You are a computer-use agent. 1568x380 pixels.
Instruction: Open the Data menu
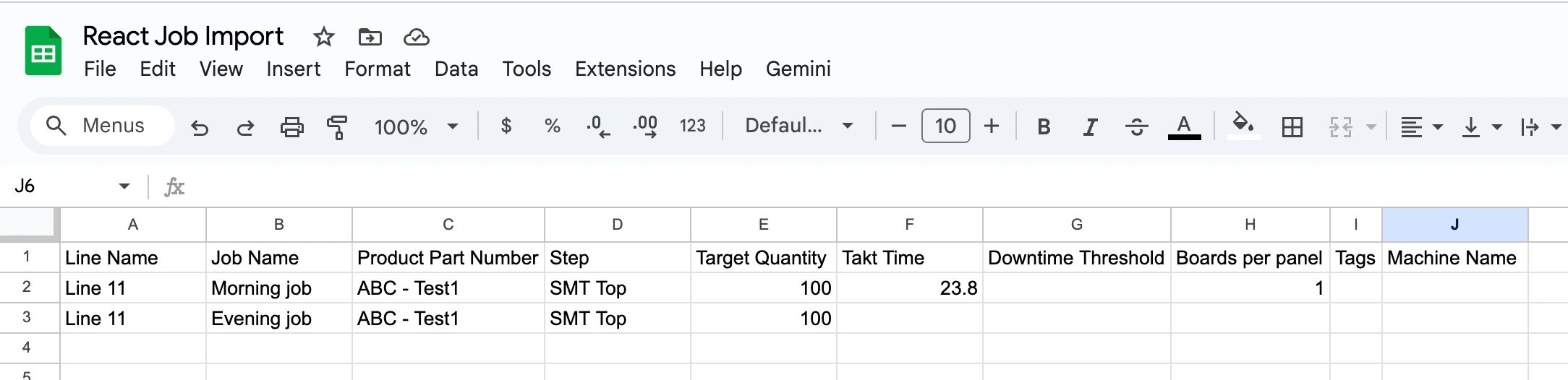[x=456, y=69]
